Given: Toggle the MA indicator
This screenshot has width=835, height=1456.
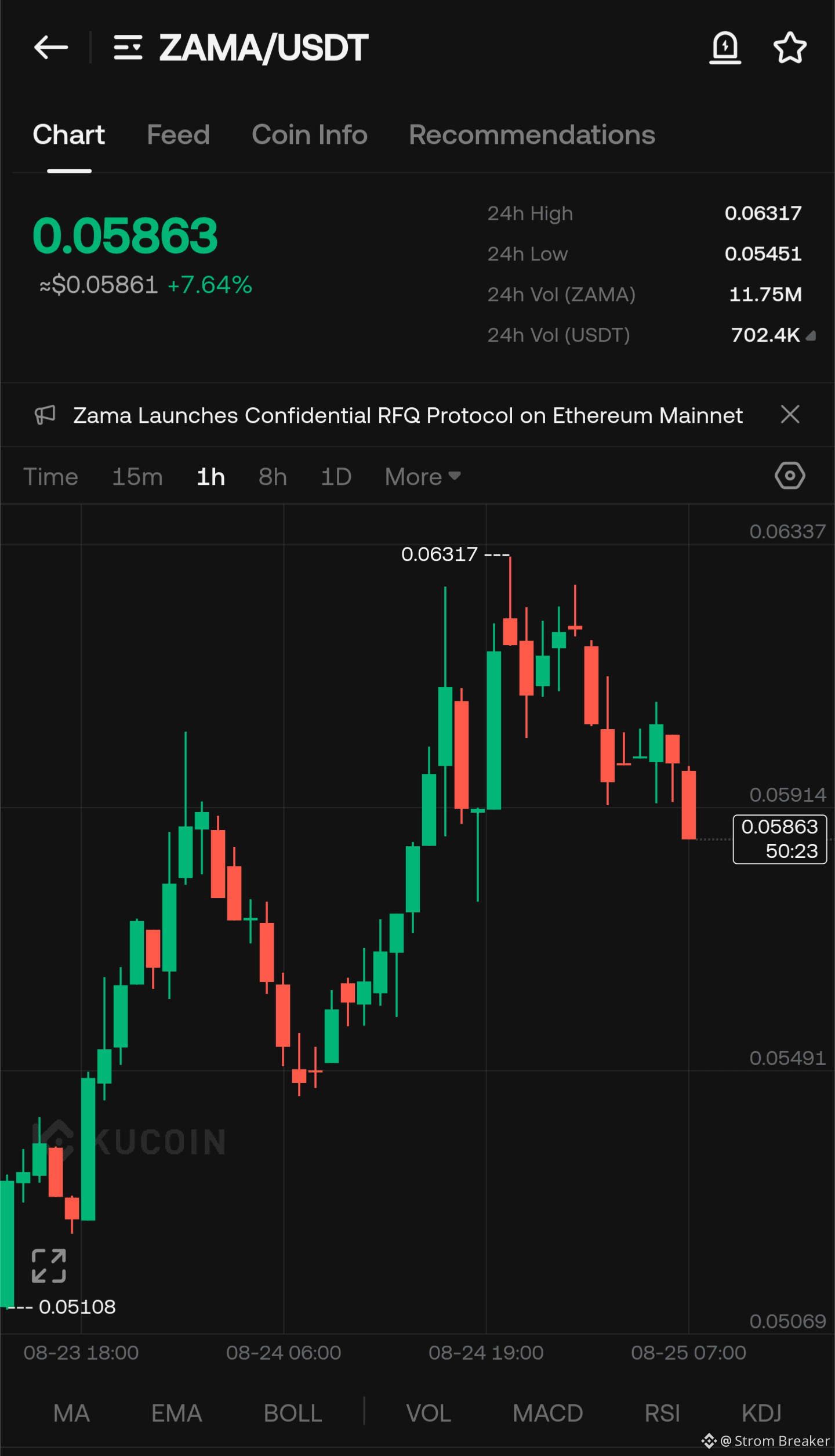Looking at the screenshot, I should point(71,1414).
